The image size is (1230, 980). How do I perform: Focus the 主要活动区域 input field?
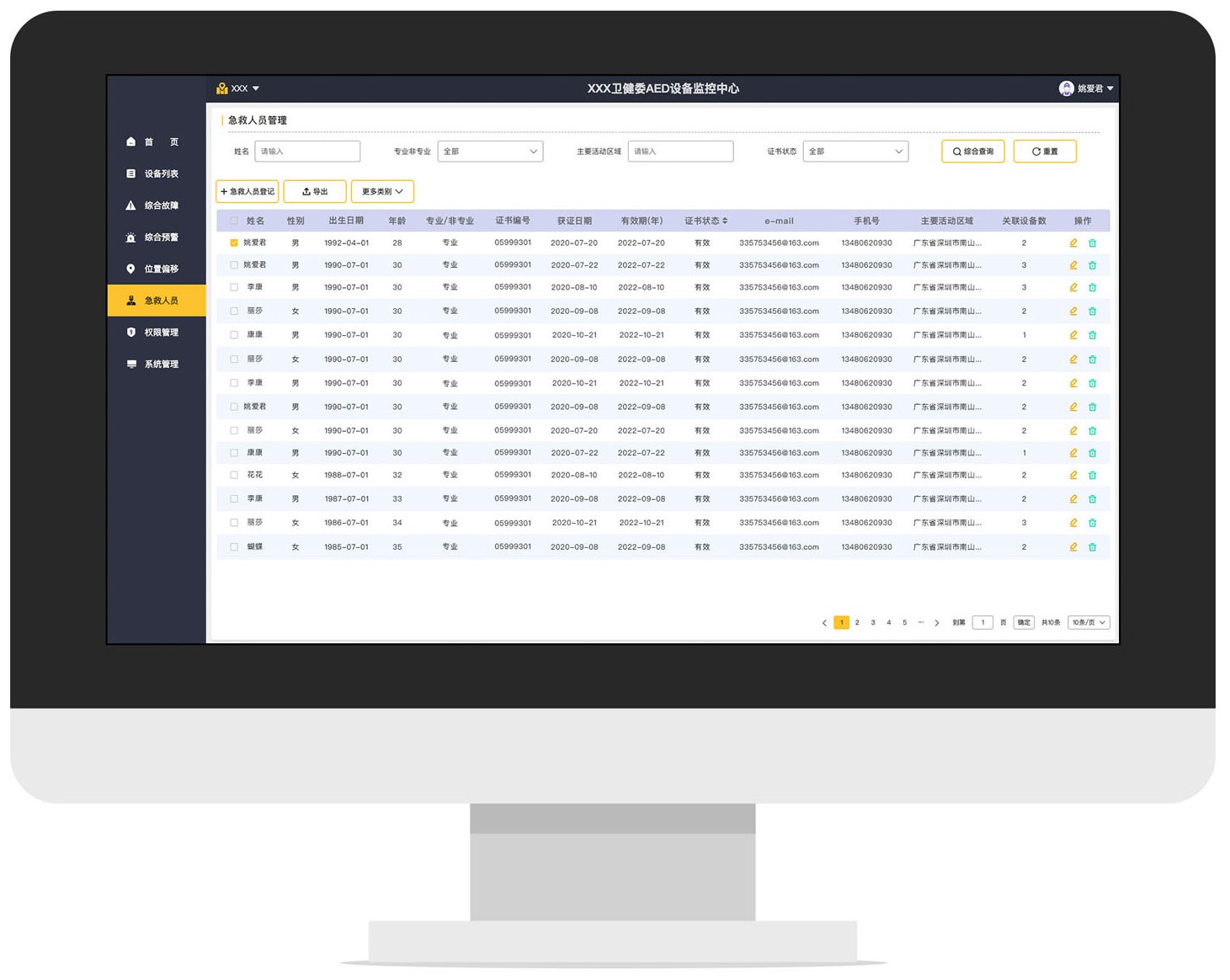point(680,152)
